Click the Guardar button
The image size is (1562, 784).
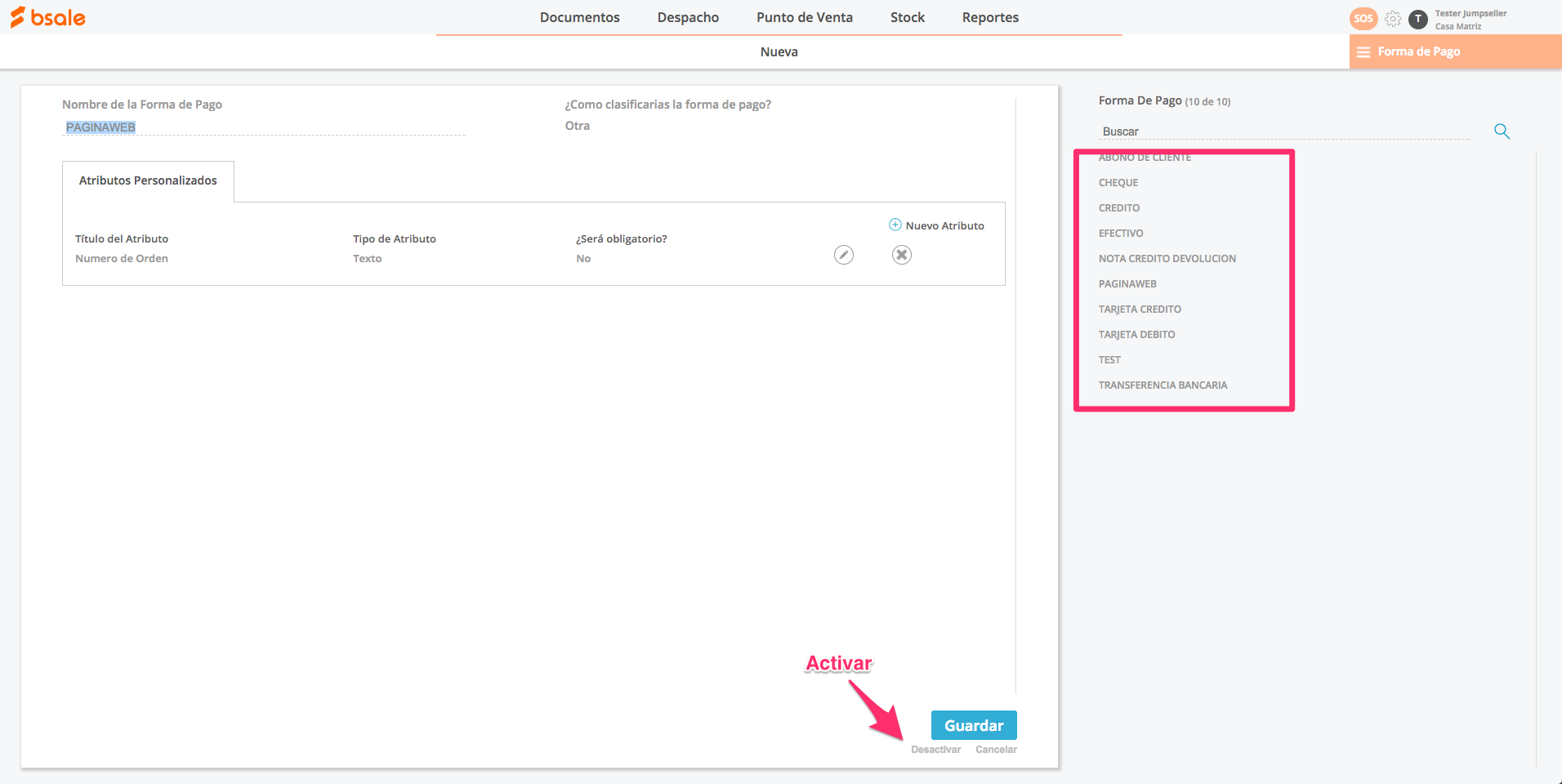pos(974,725)
